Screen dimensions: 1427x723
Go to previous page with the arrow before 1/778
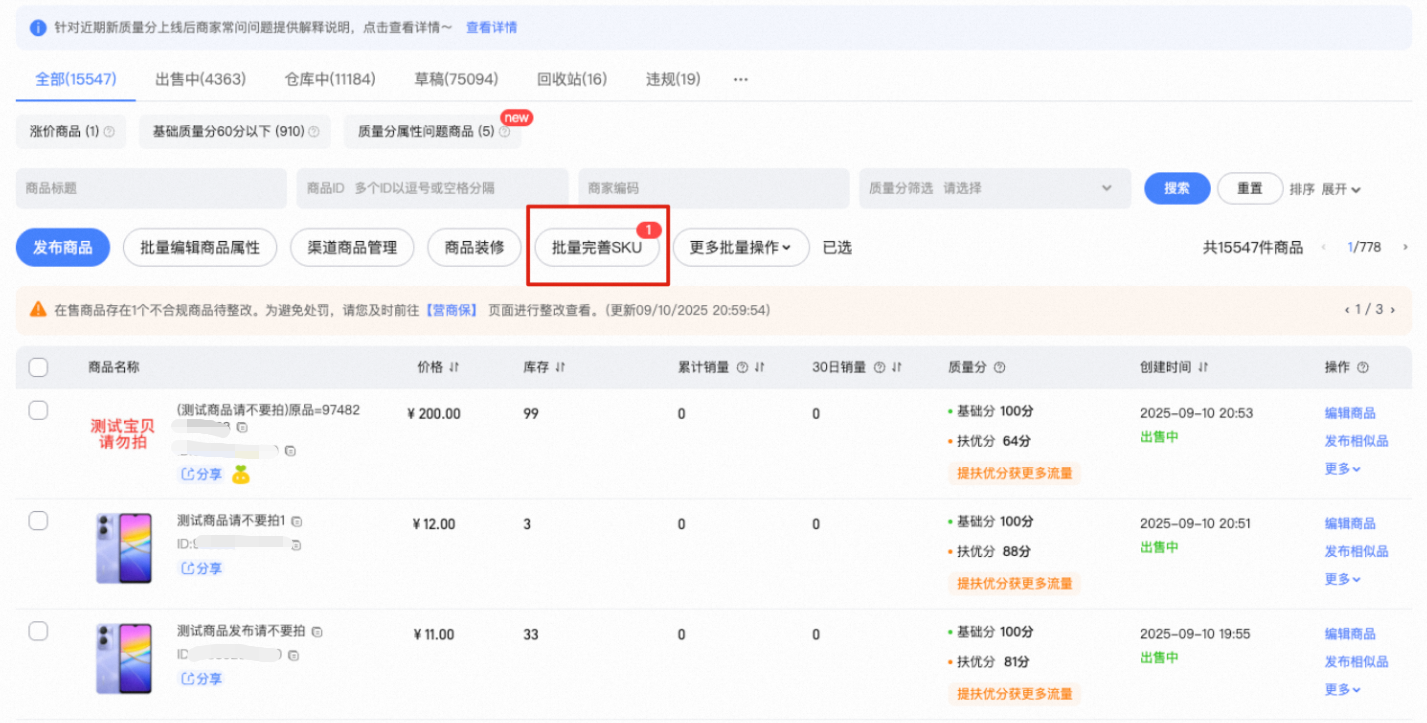(x=1325, y=247)
